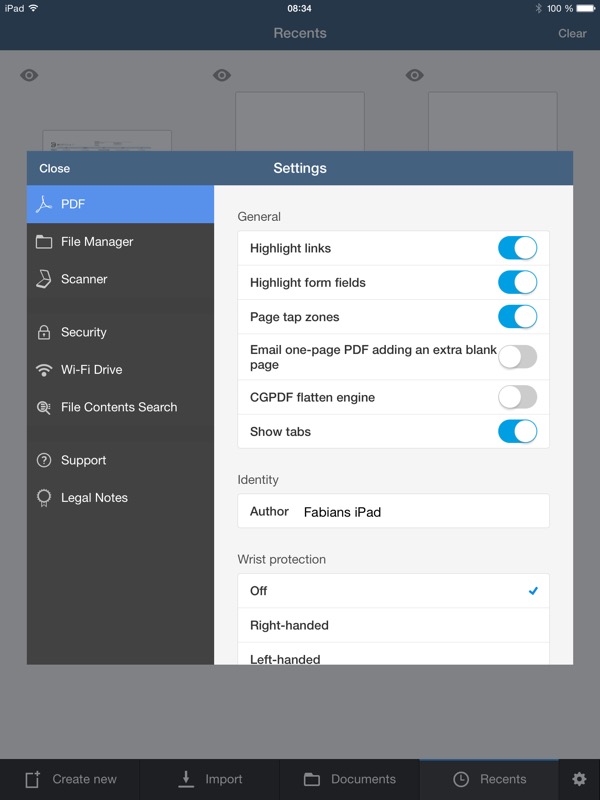Open File Manager settings folder icon
Screen dimensions: 600x800
[43, 242]
